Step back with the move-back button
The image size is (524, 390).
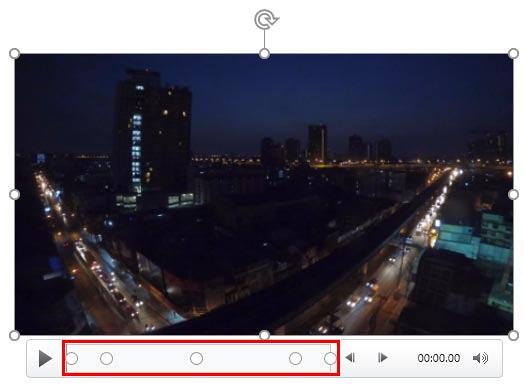[x=350, y=358]
